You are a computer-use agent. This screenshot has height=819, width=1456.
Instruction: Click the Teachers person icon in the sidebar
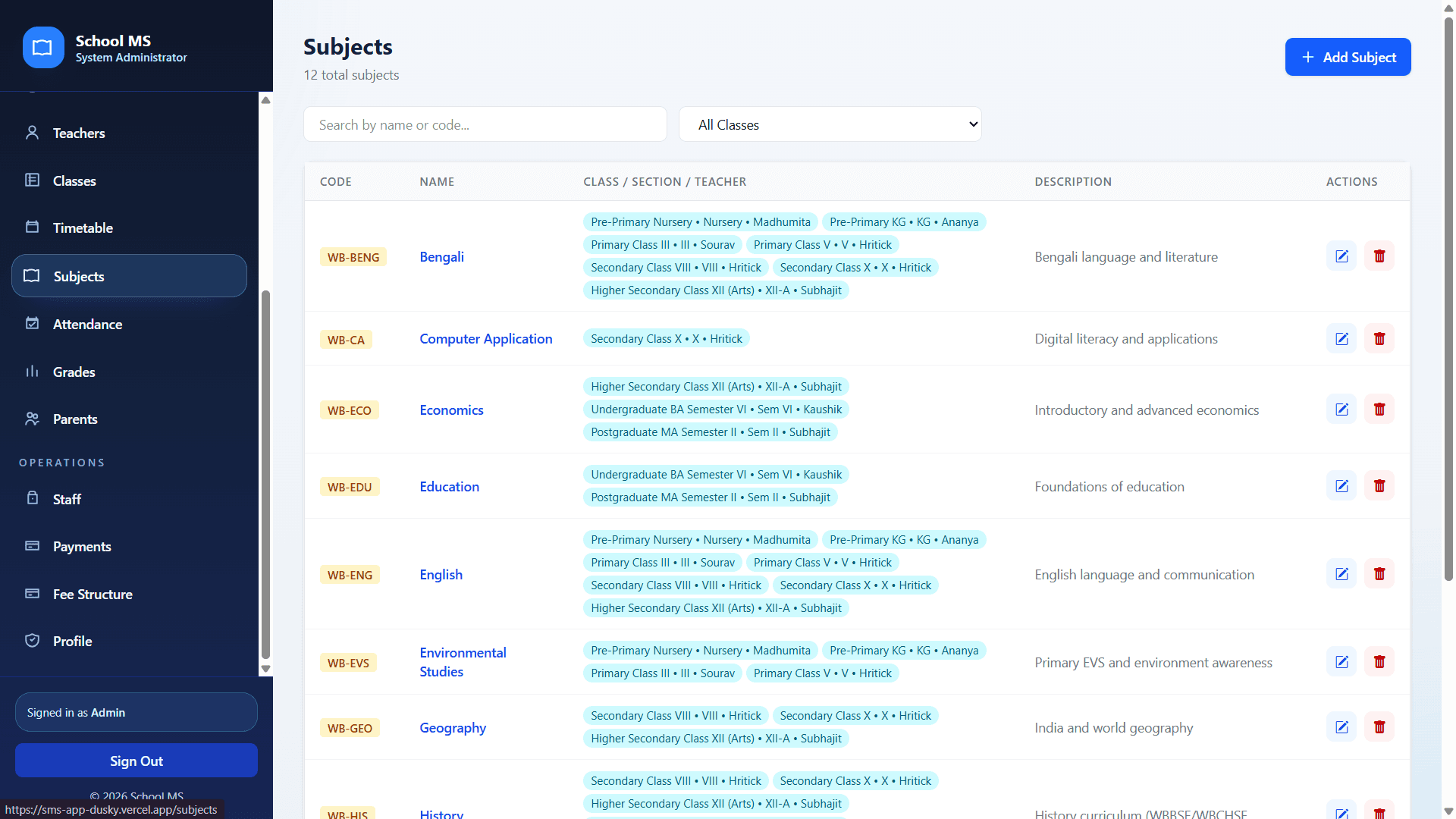(x=32, y=133)
